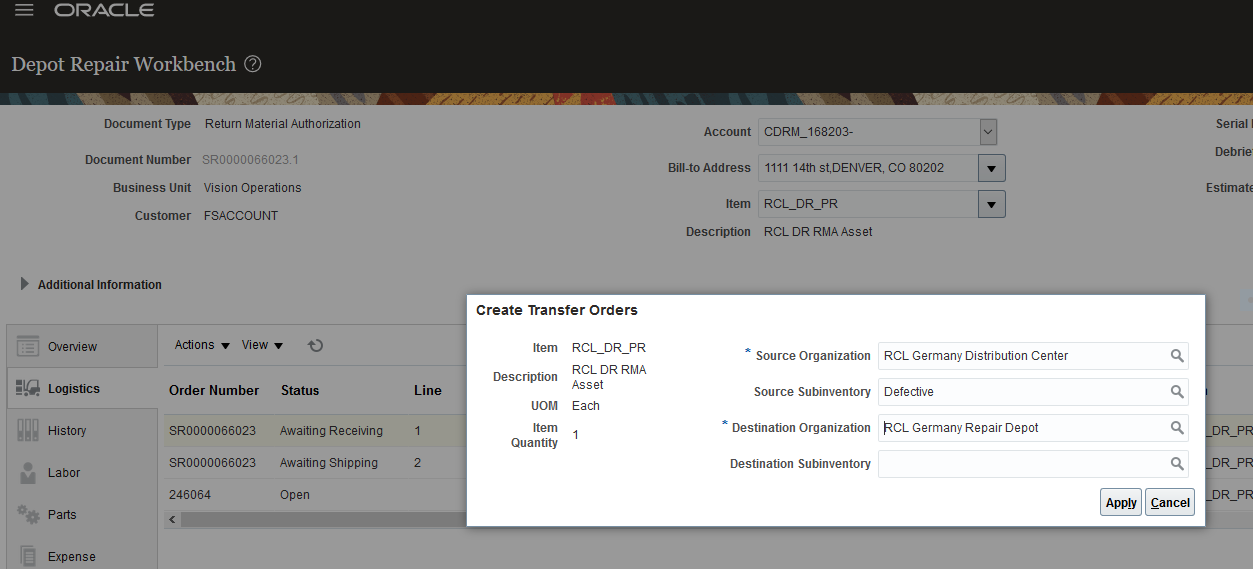Image resolution: width=1253 pixels, height=569 pixels.
Task: Click the Order Number column header
Action: [214, 390]
